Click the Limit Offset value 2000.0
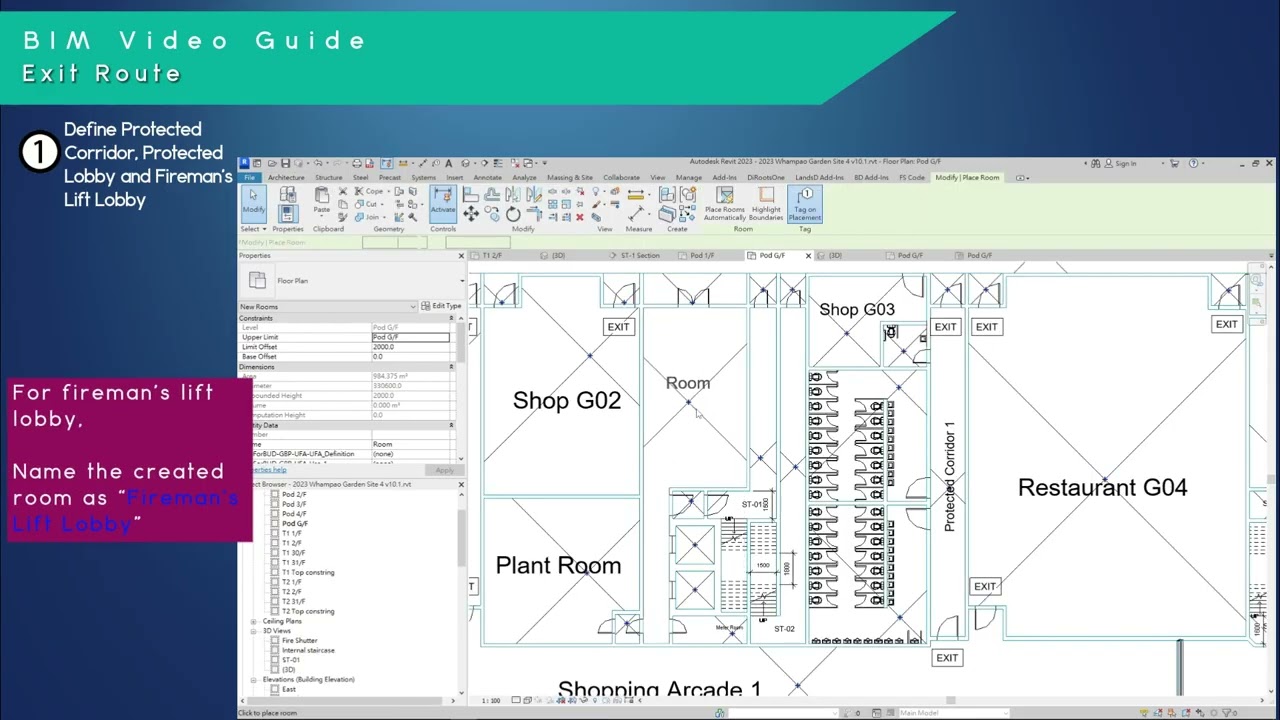Image resolution: width=1280 pixels, height=720 pixels. click(411, 347)
